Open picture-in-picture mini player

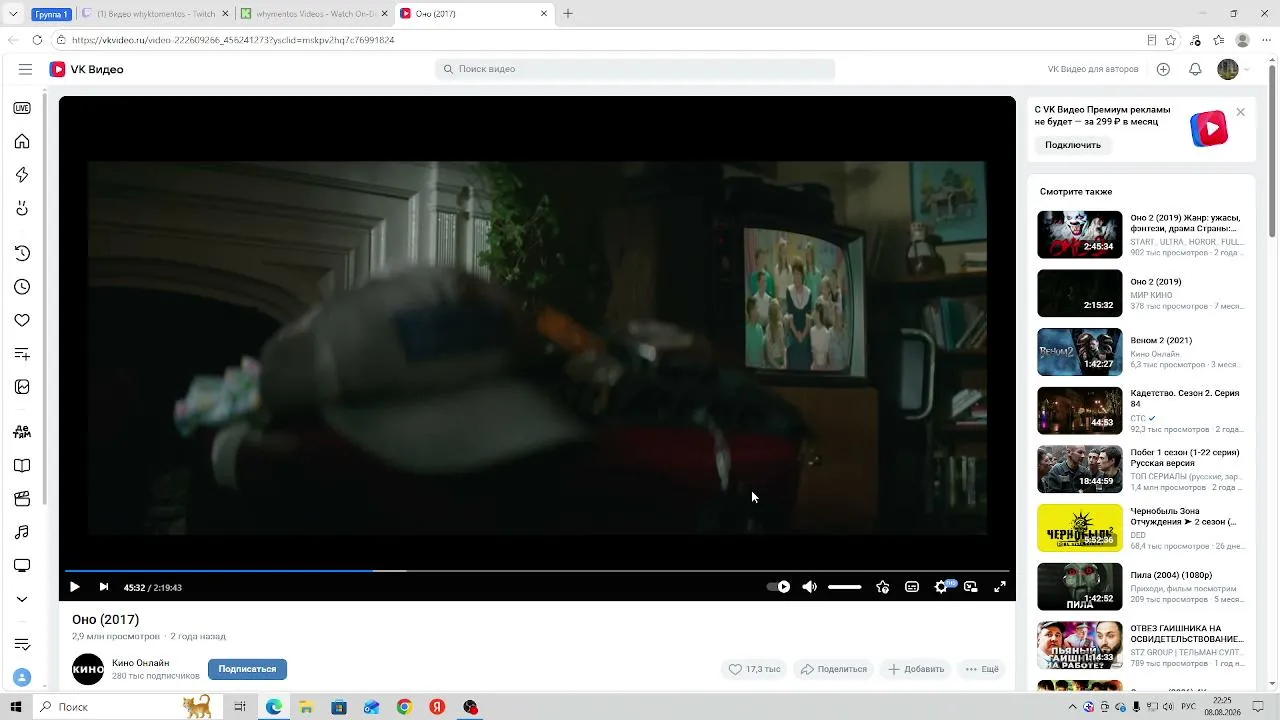pyautogui.click(x=970, y=587)
